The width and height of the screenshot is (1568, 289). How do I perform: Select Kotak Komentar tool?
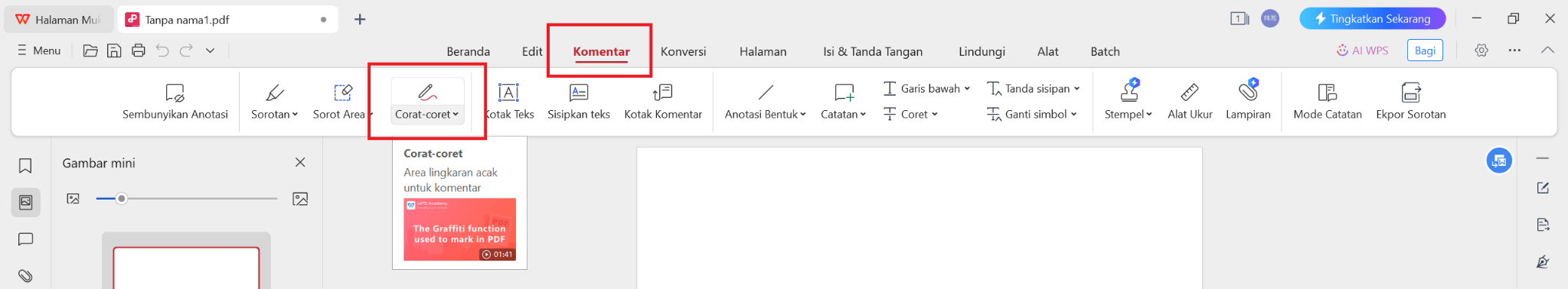tap(663, 102)
